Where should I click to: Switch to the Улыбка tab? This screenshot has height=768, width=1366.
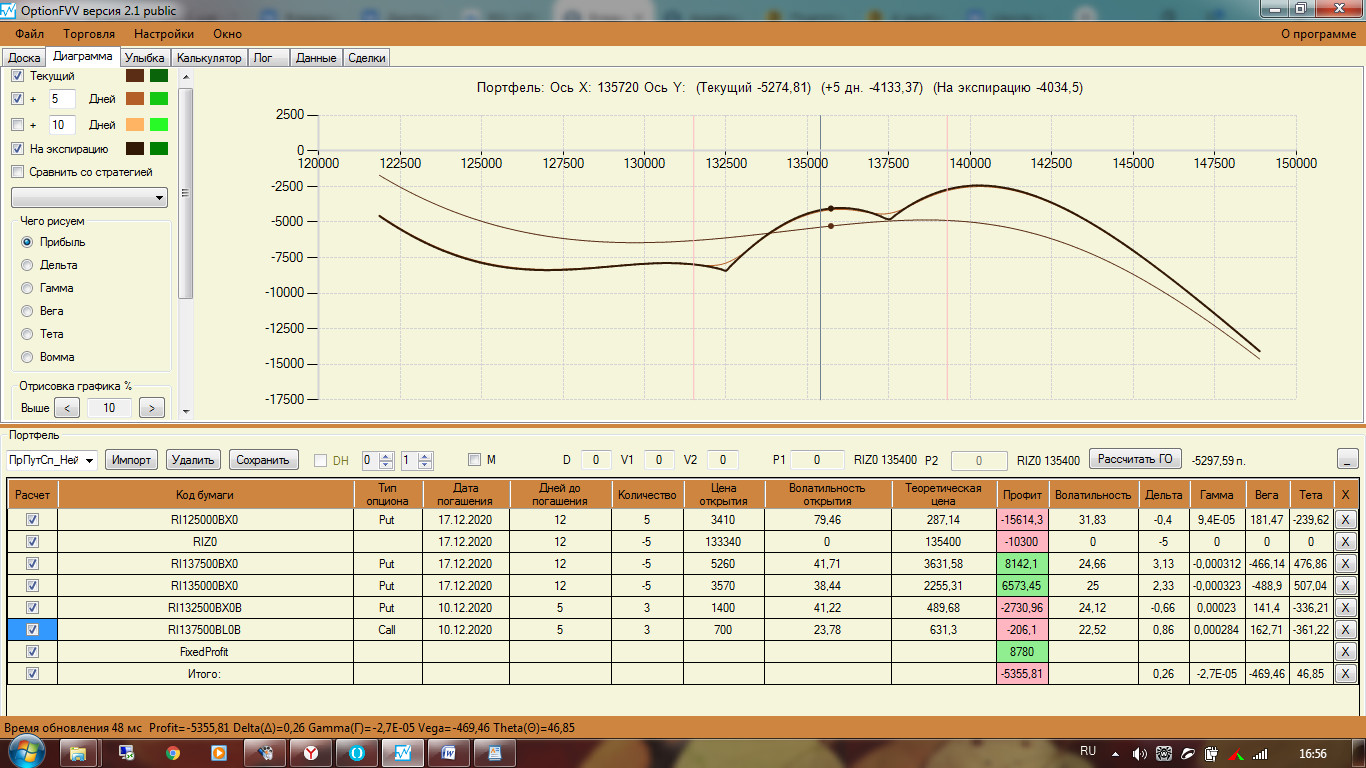[145, 58]
